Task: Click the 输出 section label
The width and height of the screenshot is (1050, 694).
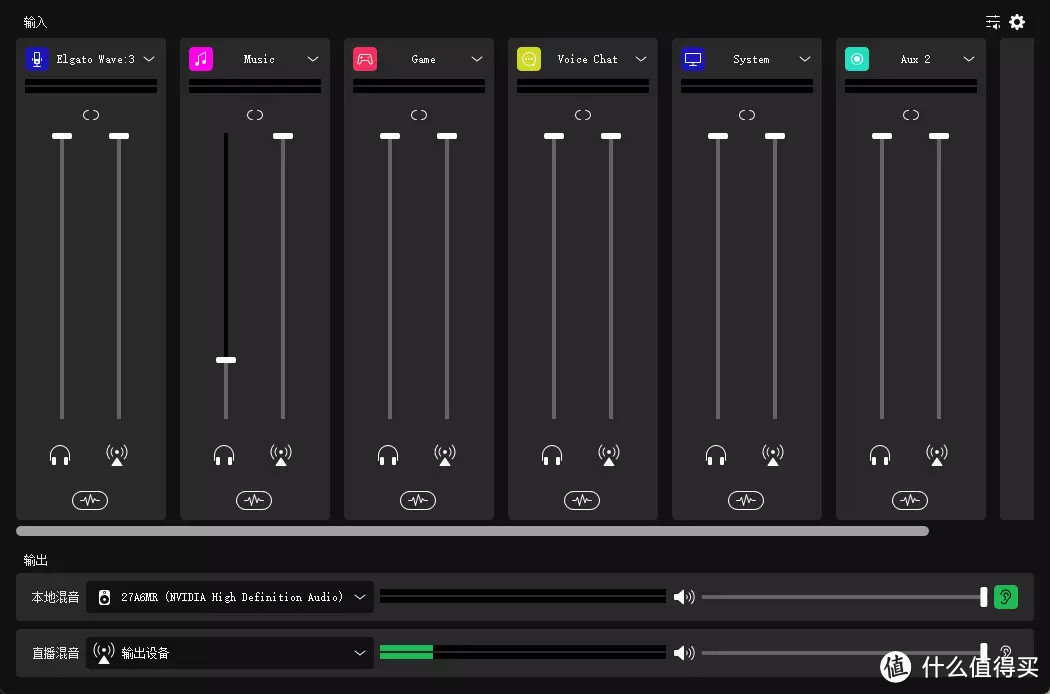Action: pyautogui.click(x=35, y=560)
